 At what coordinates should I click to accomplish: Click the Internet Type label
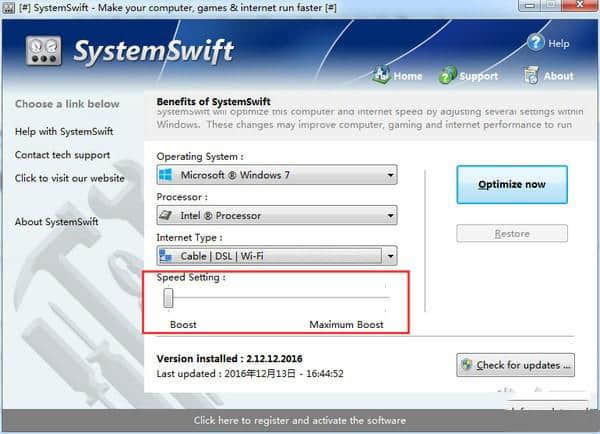point(189,238)
